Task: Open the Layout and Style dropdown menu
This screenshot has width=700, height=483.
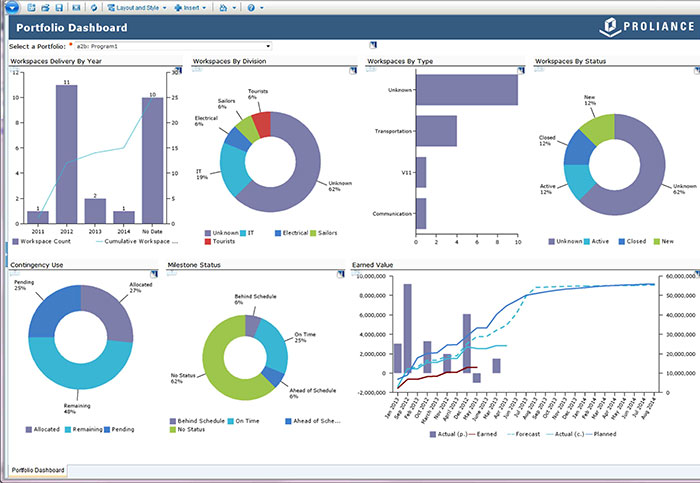Action: (137, 8)
